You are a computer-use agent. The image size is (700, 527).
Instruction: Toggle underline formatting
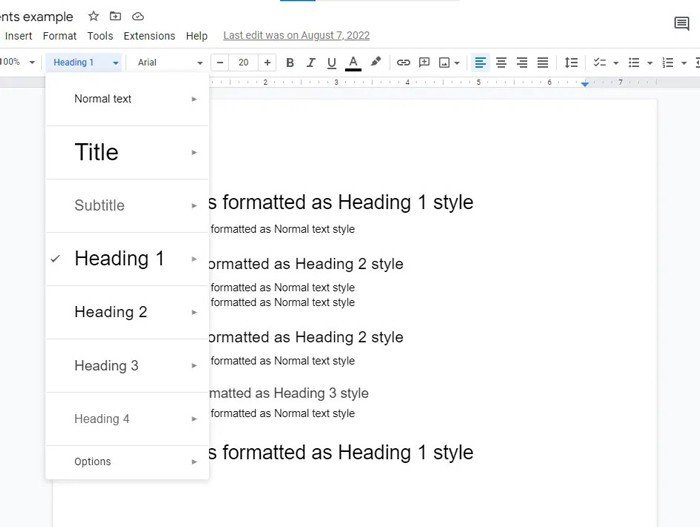332,62
